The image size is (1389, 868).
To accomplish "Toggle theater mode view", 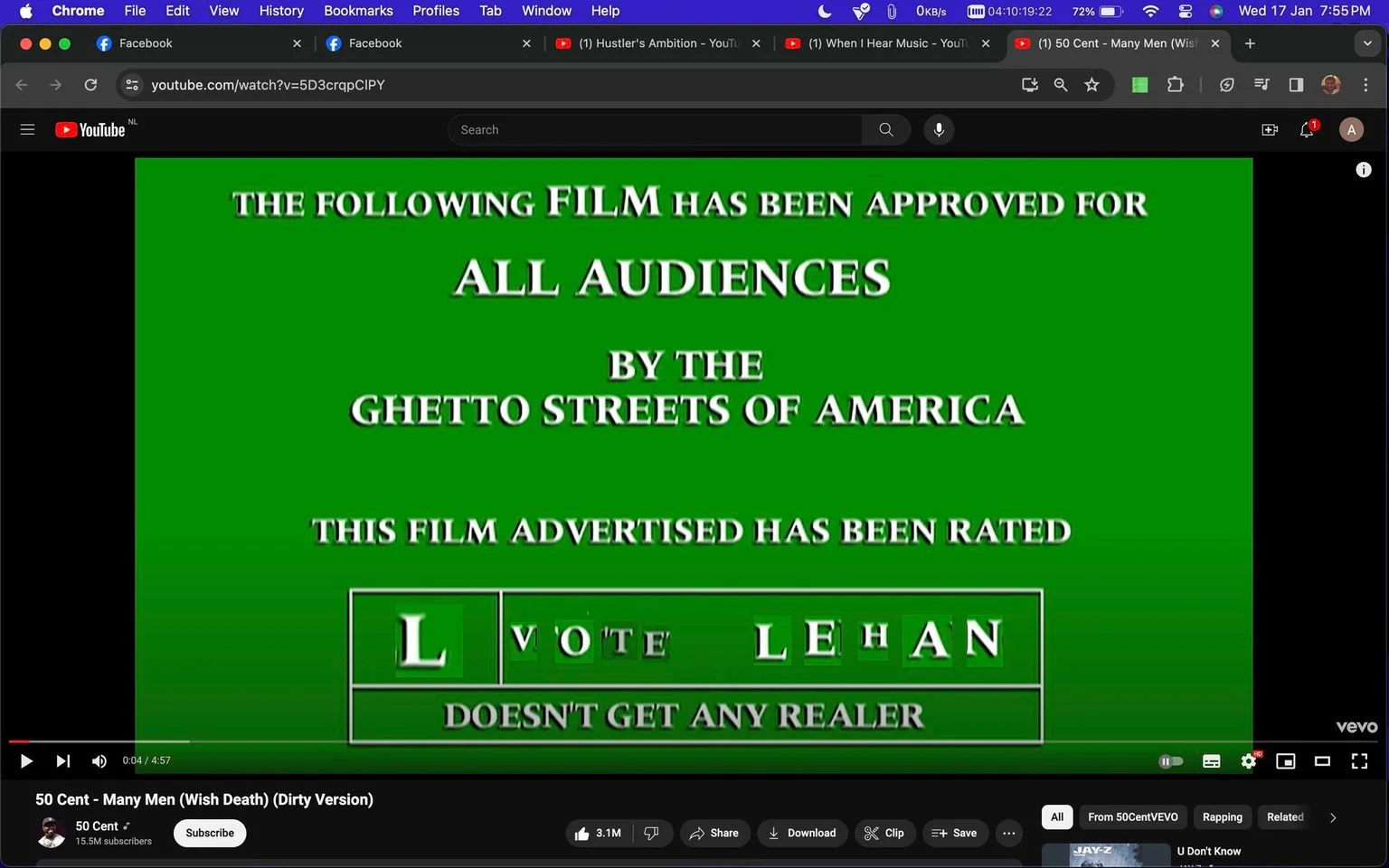I will coord(1322,761).
